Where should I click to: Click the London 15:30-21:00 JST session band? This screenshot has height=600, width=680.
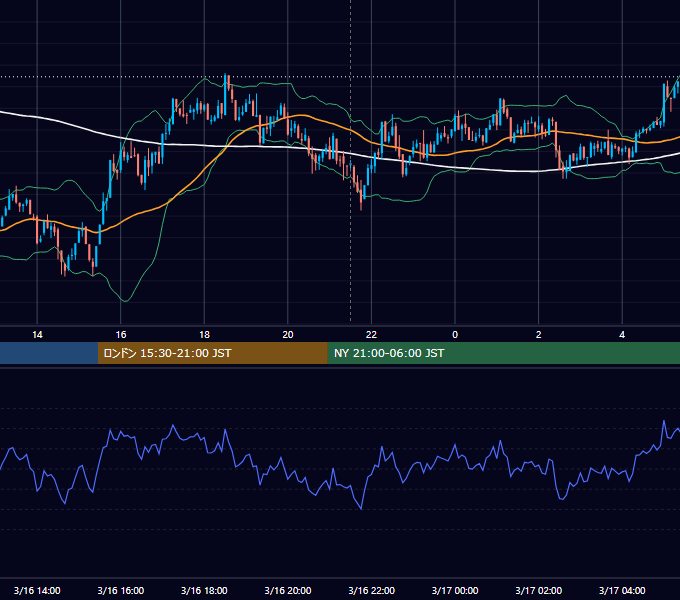(212, 353)
